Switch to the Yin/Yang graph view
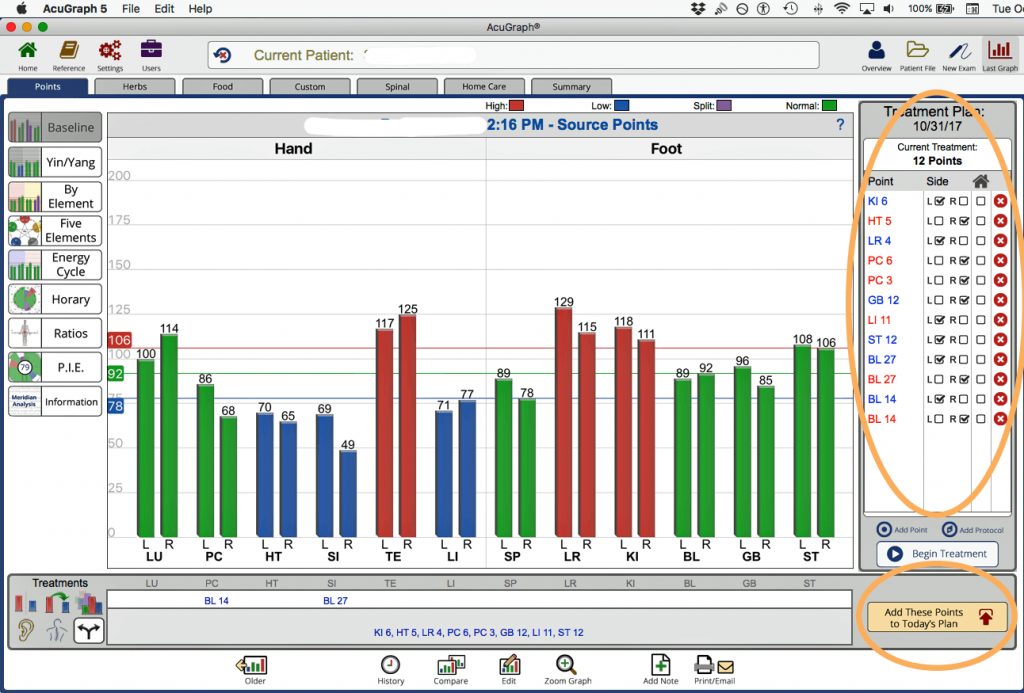This screenshot has width=1024, height=693. coord(55,162)
